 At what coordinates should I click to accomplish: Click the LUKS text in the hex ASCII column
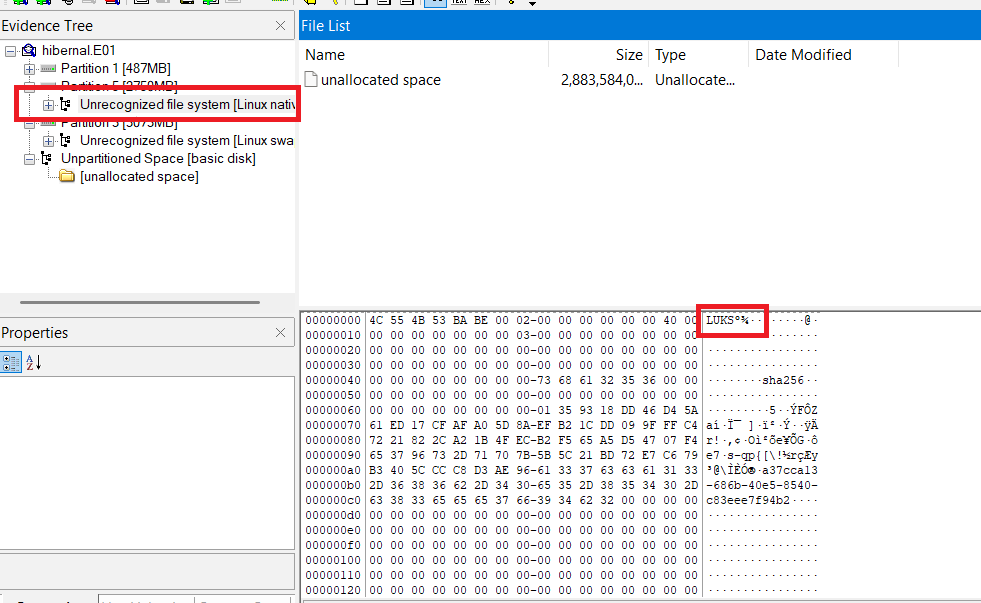pos(720,320)
